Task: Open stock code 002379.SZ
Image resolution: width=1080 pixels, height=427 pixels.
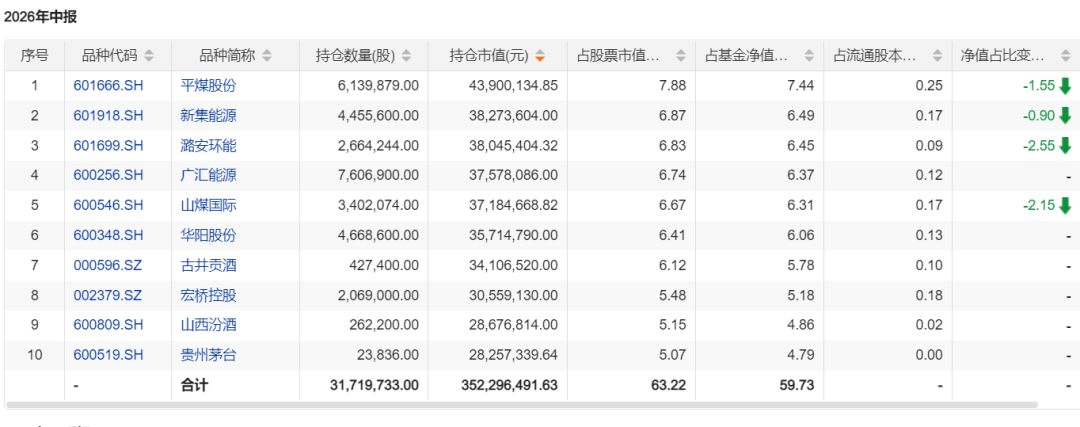Action: coord(107,295)
